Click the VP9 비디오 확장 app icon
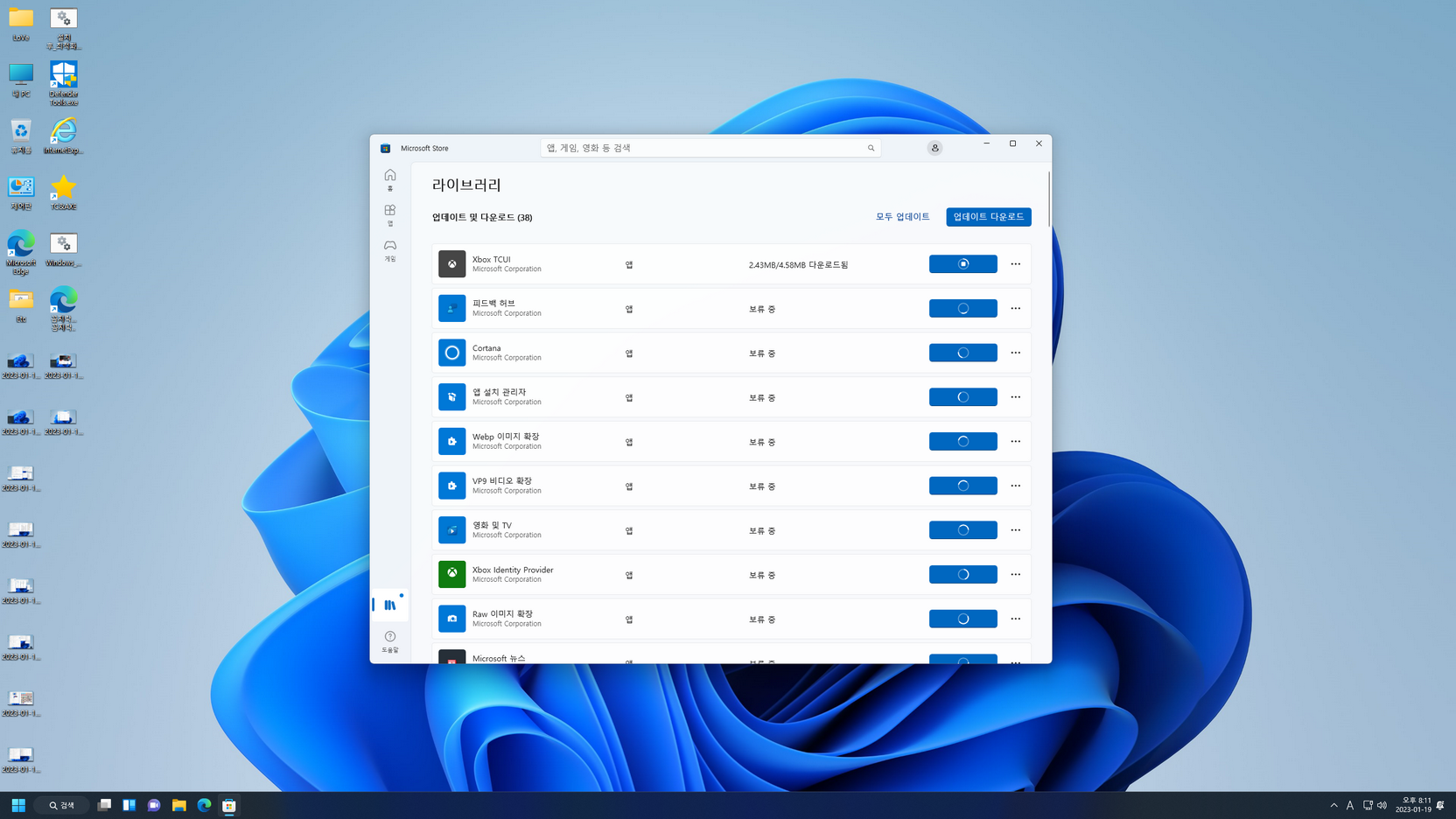 coord(451,486)
